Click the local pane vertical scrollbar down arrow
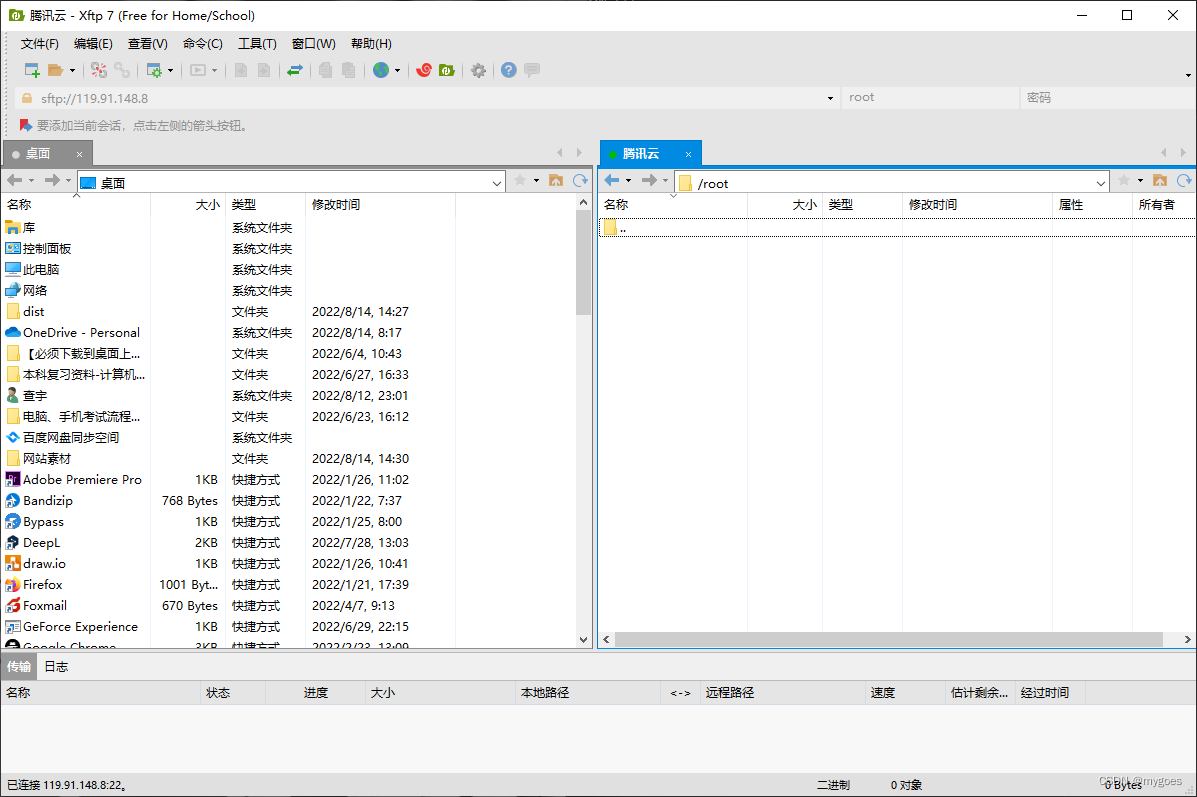Viewport: 1197px width, 797px height. tap(583, 640)
